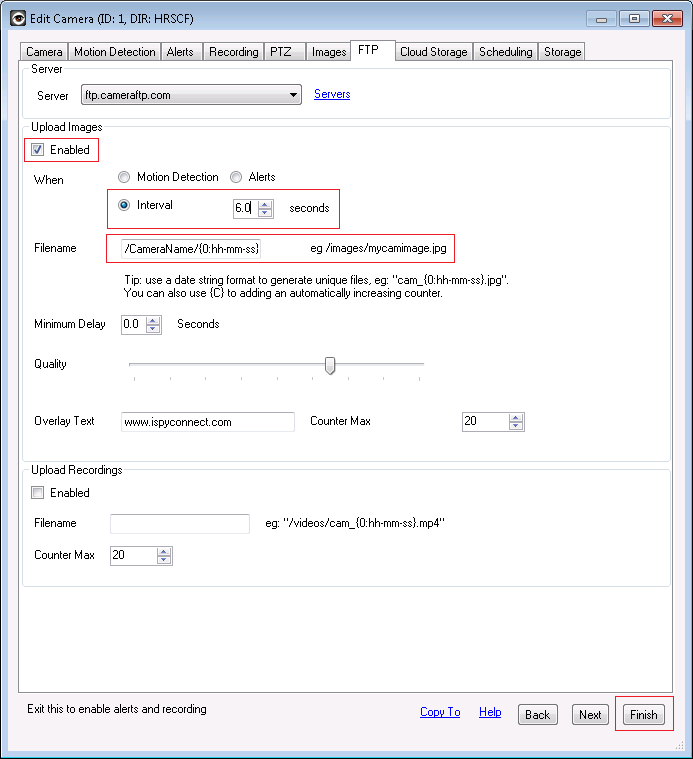Choose the Alerts radio button
Viewport: 693px width, 759px height.
(x=236, y=177)
